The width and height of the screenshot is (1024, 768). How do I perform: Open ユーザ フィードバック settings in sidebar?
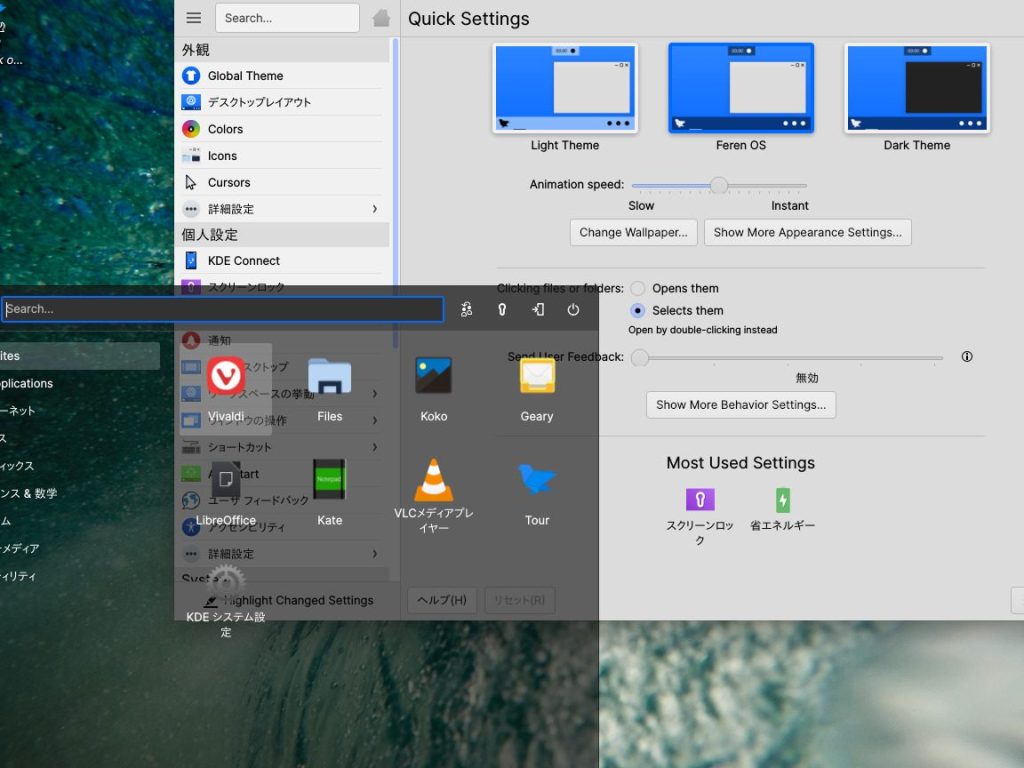(x=282, y=500)
